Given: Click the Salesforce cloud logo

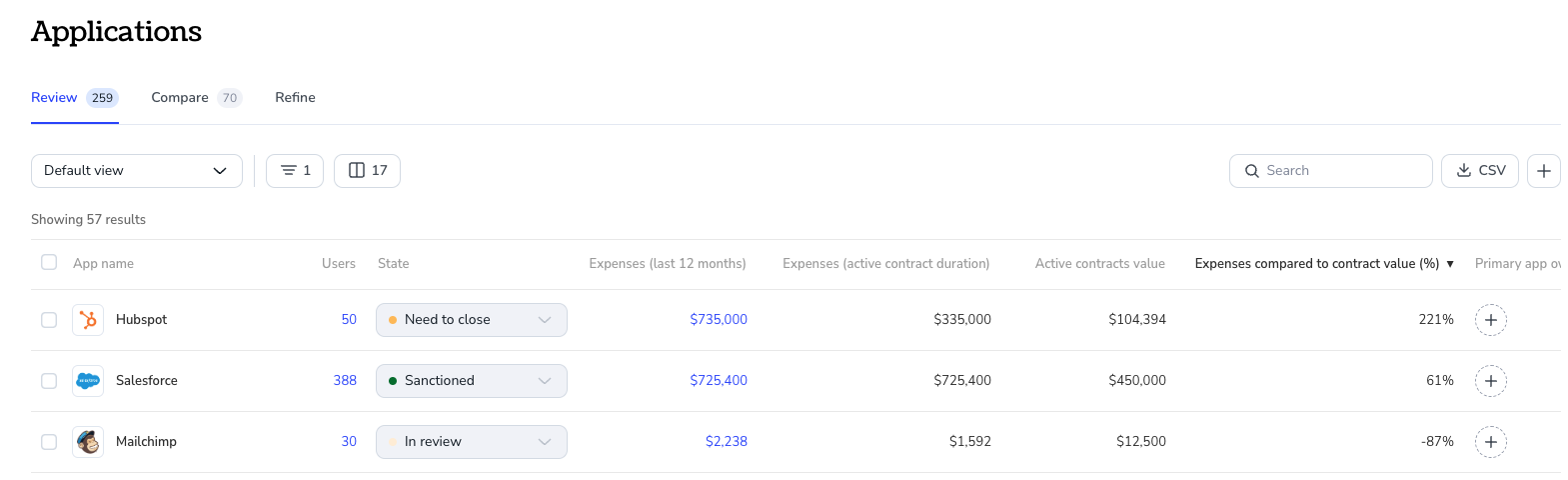Looking at the screenshot, I should (88, 381).
